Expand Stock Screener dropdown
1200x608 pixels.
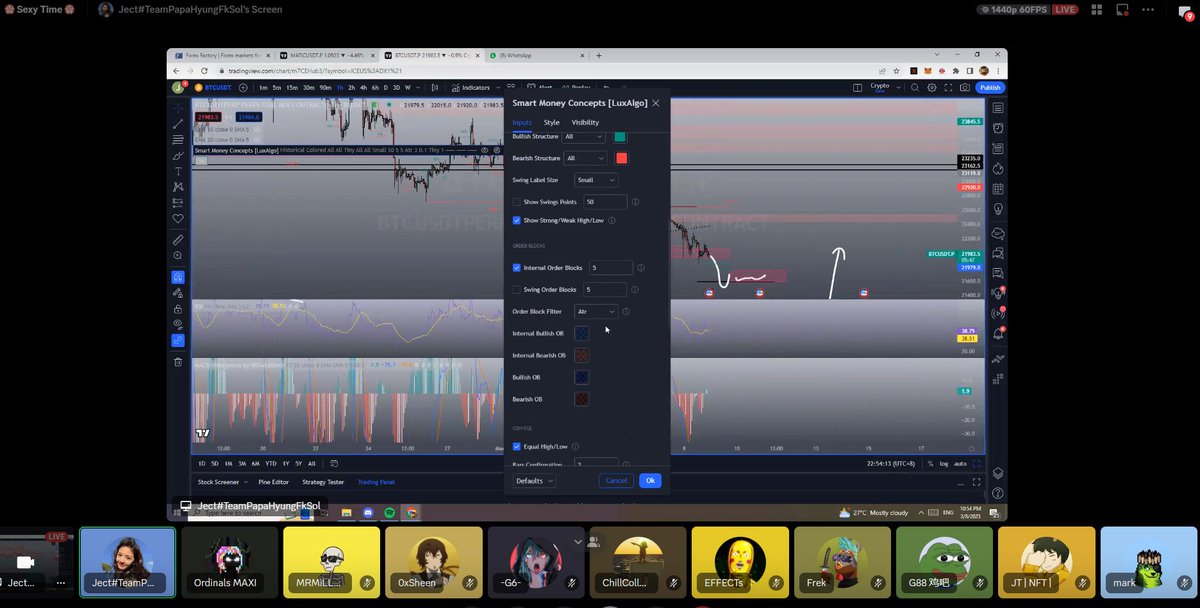(248, 482)
